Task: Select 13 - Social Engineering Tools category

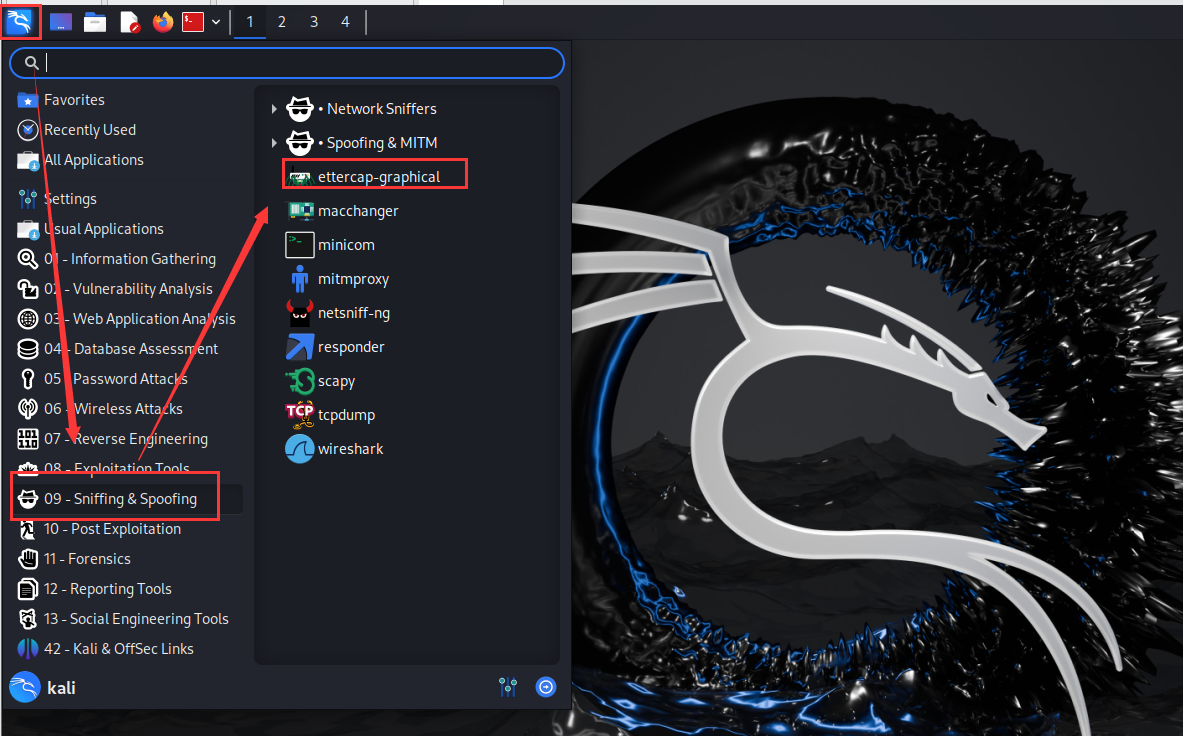Action: coord(128,619)
